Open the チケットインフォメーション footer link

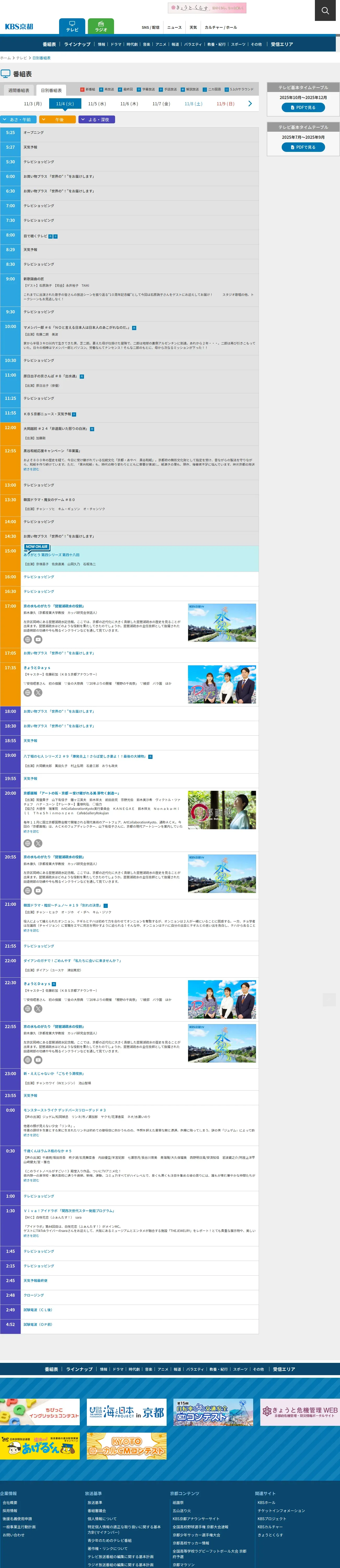[x=281, y=1511]
